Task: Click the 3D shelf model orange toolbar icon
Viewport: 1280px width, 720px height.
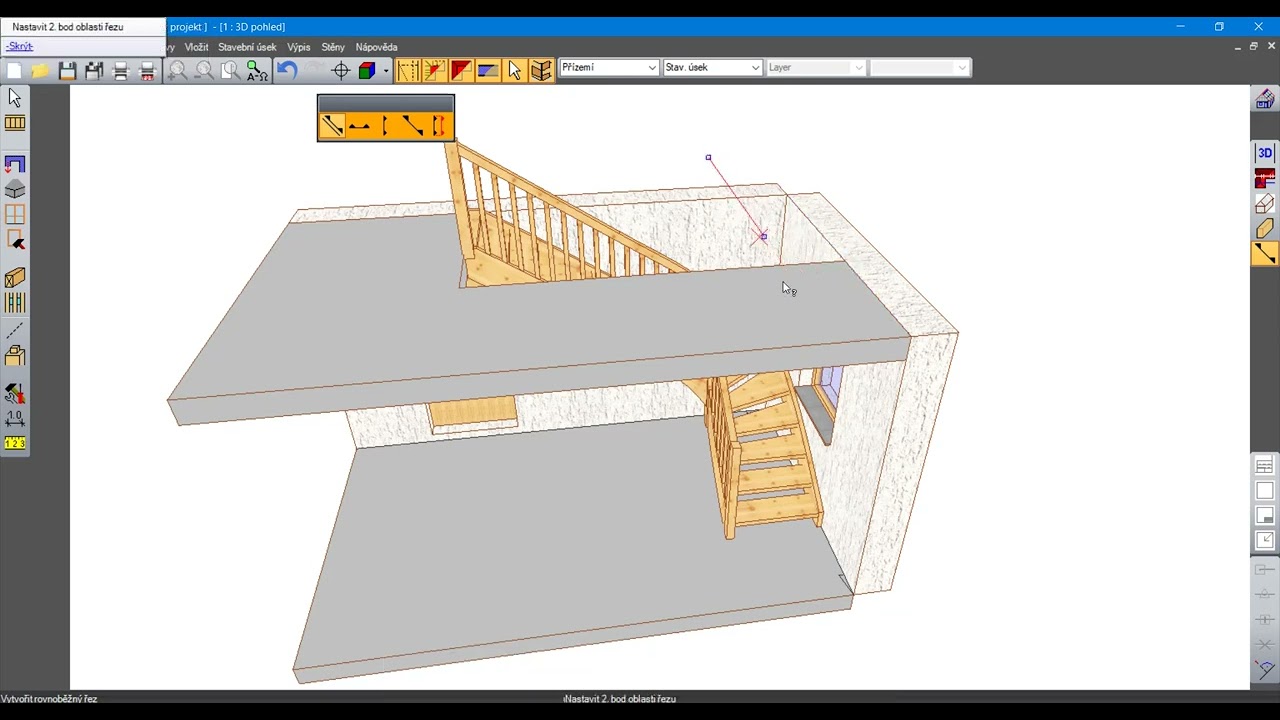Action: coord(541,70)
